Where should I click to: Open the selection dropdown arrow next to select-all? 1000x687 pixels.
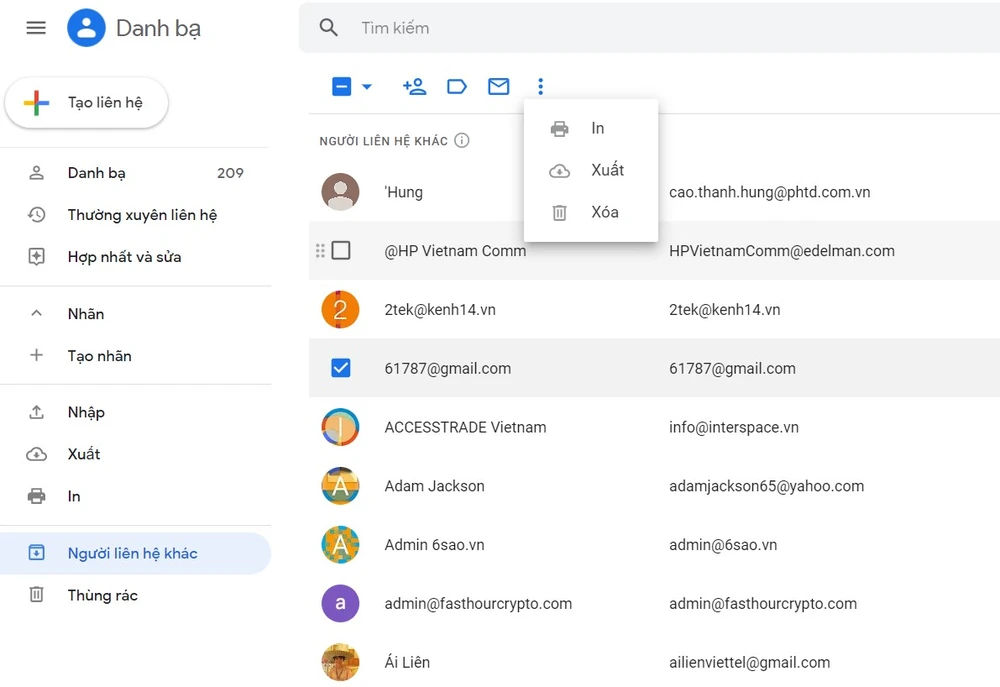click(x=365, y=87)
